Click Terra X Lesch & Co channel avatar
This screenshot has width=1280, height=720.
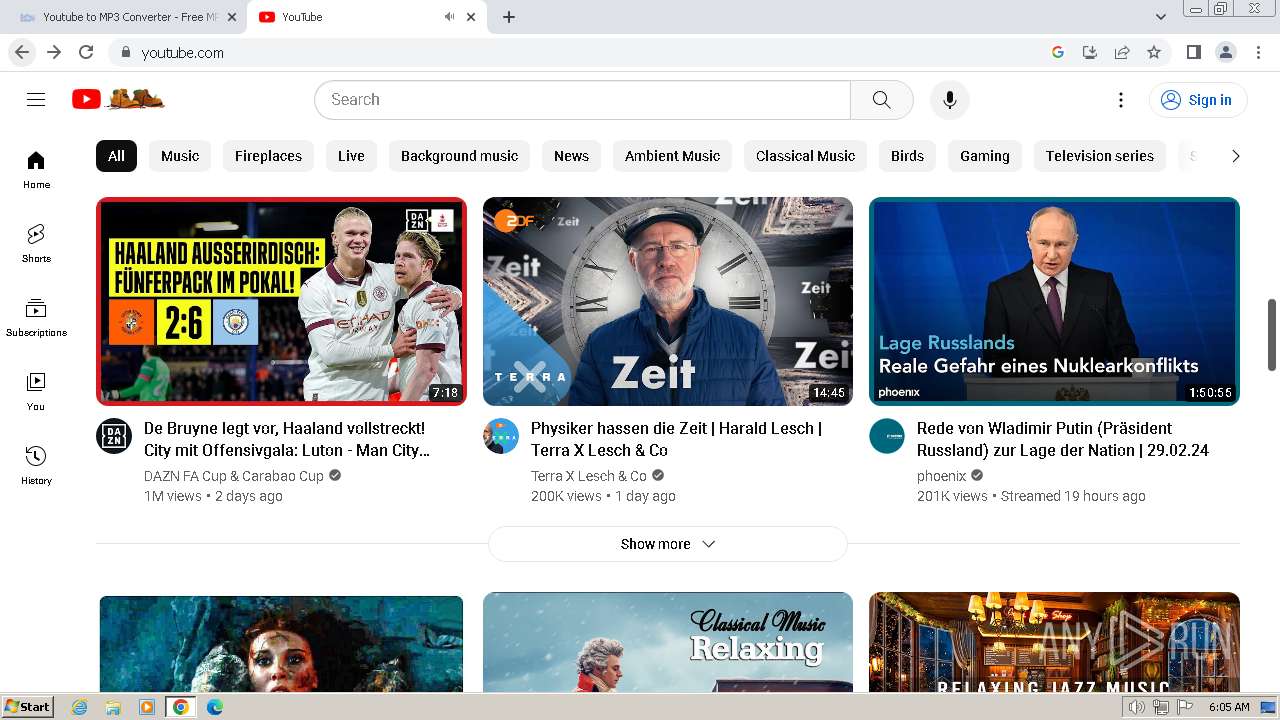click(501, 436)
